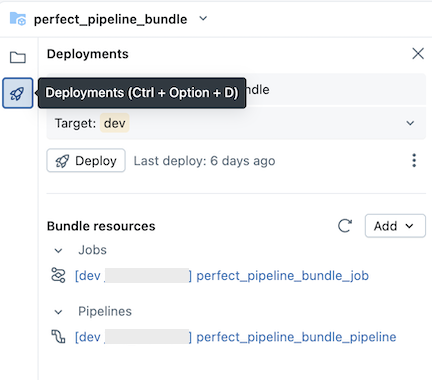Click the job icon beside perfect_pipeline_bundle_job

[x=58, y=275]
